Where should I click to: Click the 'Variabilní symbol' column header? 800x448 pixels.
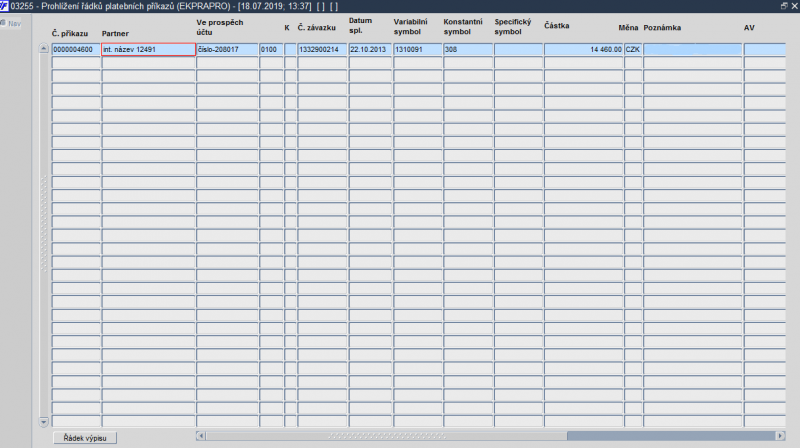pos(411,27)
